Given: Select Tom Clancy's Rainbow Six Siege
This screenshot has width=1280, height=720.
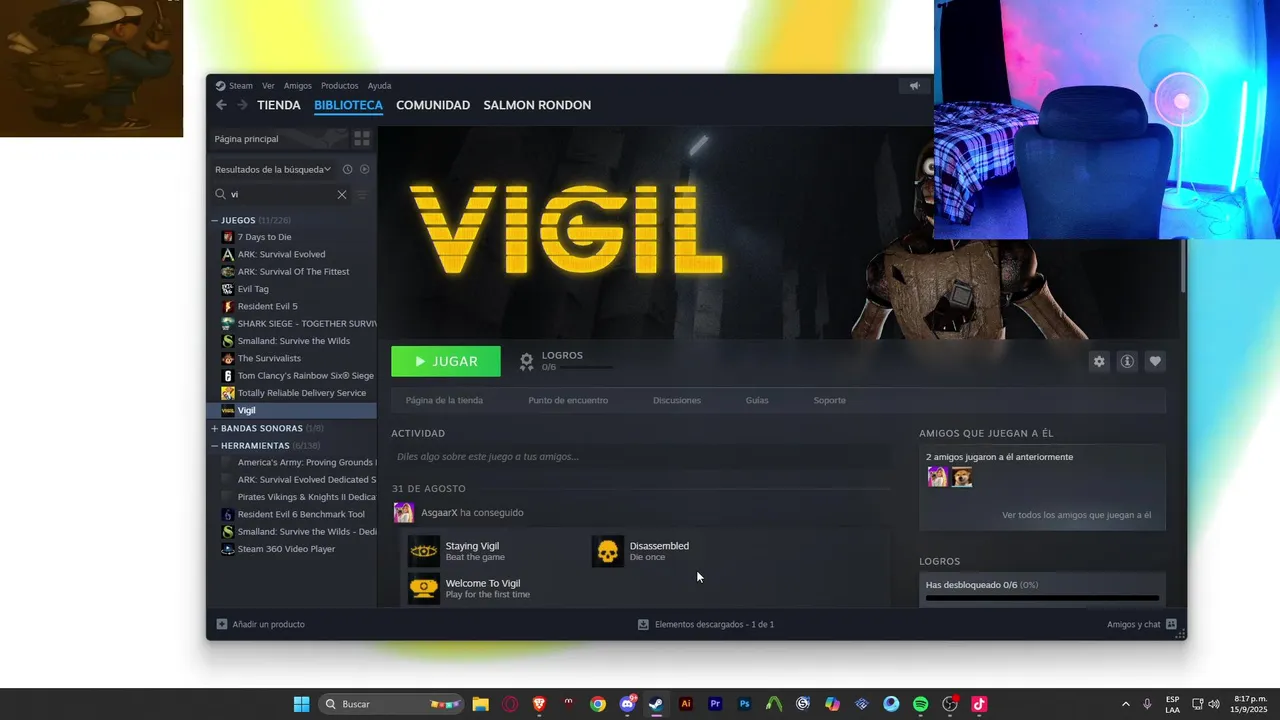Looking at the screenshot, I should pyautogui.click(x=306, y=376).
